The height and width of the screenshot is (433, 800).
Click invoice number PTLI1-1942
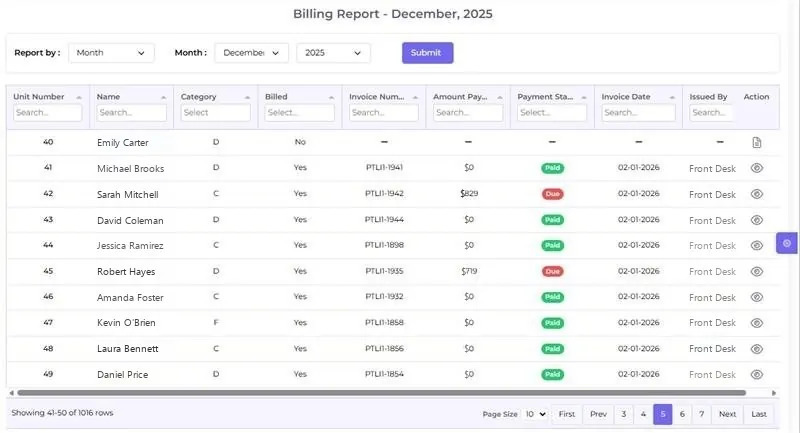[384, 194]
